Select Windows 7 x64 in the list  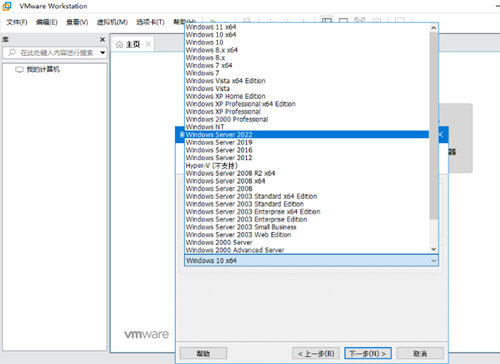pyautogui.click(x=307, y=65)
